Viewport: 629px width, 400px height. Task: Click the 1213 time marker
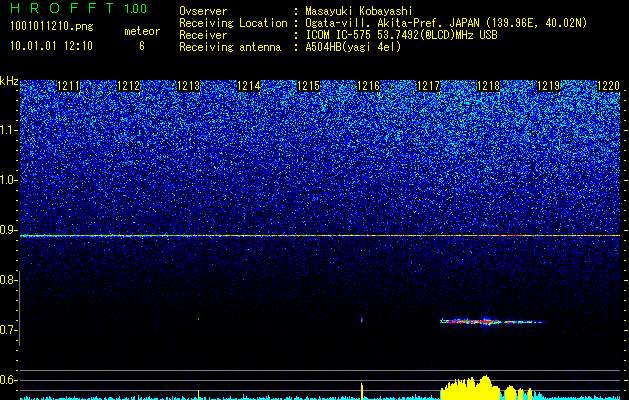[189, 86]
